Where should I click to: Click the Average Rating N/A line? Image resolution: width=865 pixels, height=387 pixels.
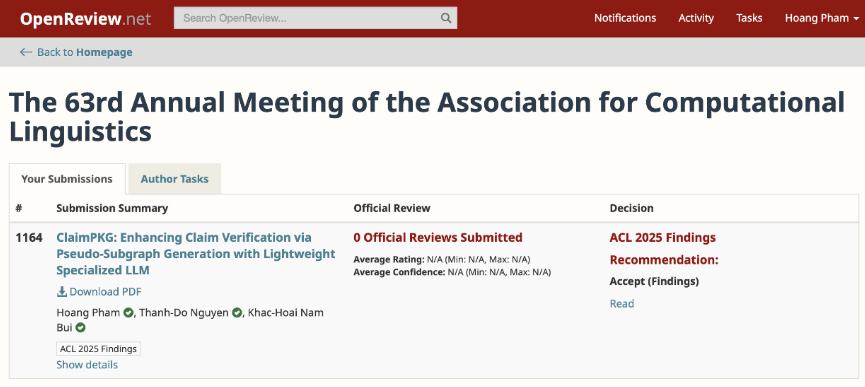[442, 259]
